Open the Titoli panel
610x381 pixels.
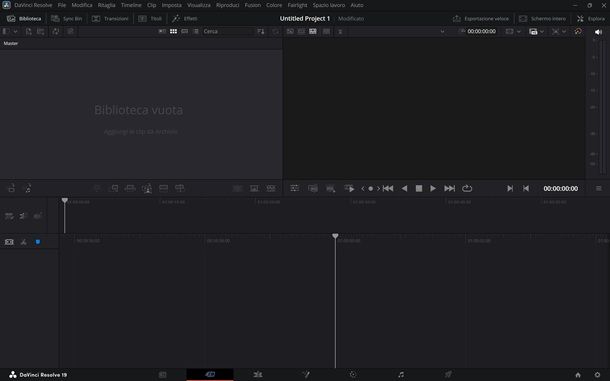click(x=150, y=19)
